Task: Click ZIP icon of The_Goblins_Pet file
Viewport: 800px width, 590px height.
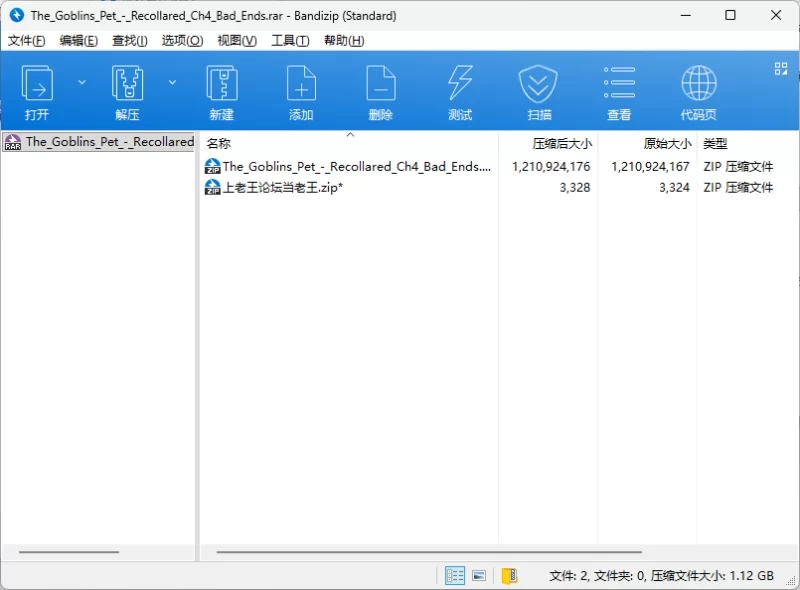Action: (212, 166)
